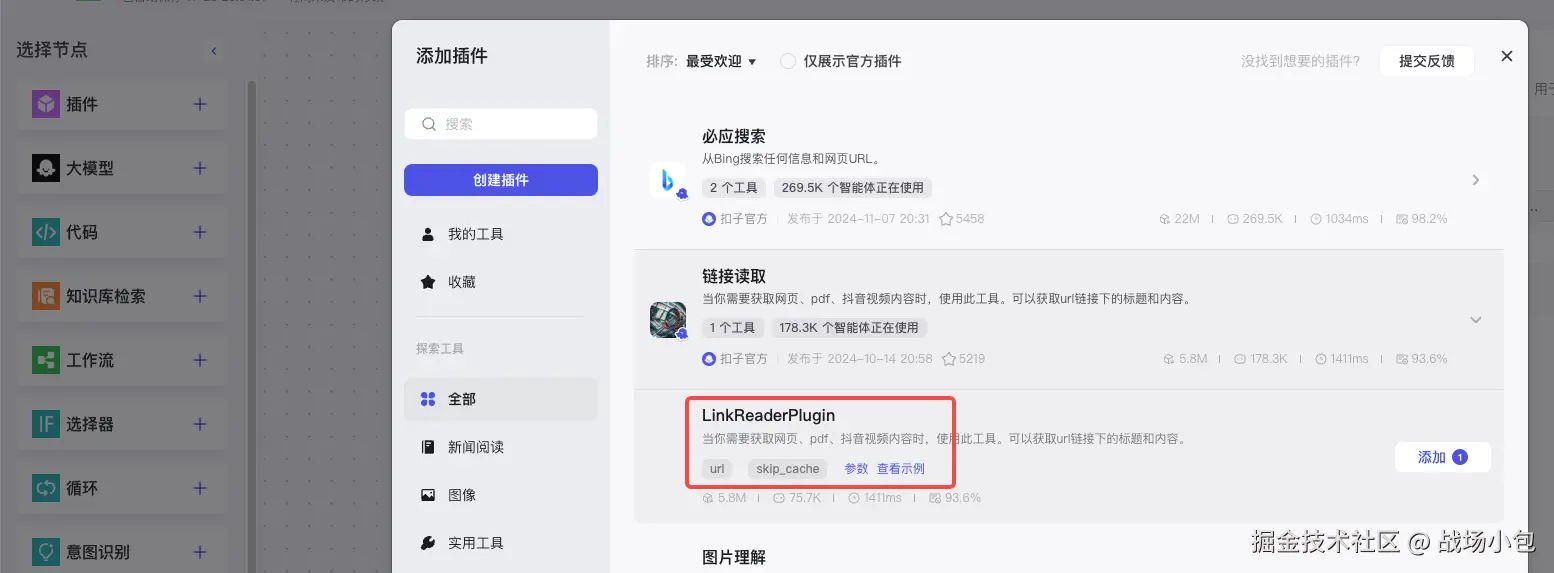Click the star icon on 必应搜索
Image resolution: width=1554 pixels, height=573 pixels.
(946, 218)
